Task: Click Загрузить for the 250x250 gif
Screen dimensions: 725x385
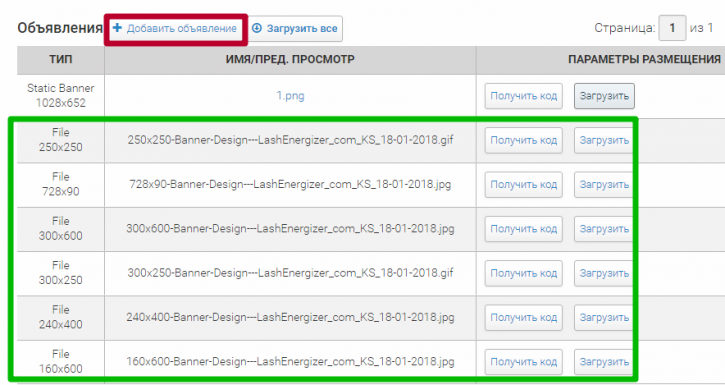Action: (x=603, y=140)
